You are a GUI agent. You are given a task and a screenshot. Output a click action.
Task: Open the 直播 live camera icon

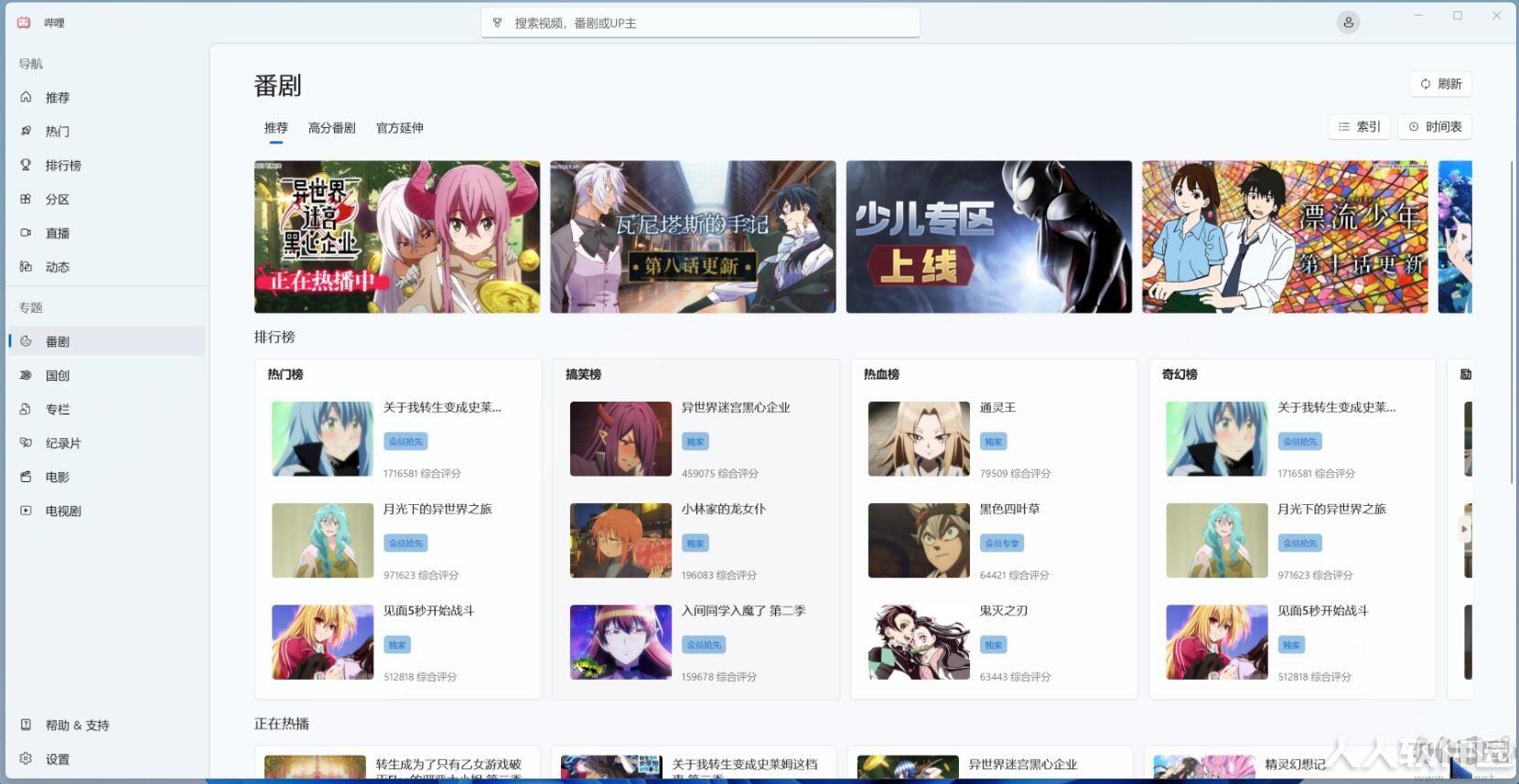point(26,232)
